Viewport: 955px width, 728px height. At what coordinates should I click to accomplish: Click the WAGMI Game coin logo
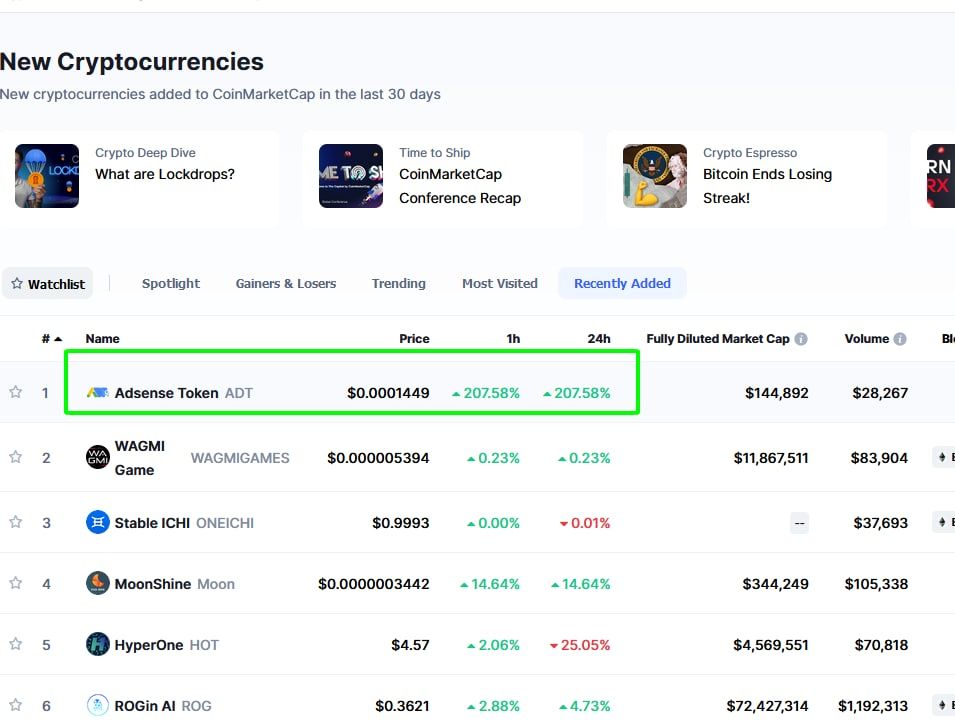(96, 457)
